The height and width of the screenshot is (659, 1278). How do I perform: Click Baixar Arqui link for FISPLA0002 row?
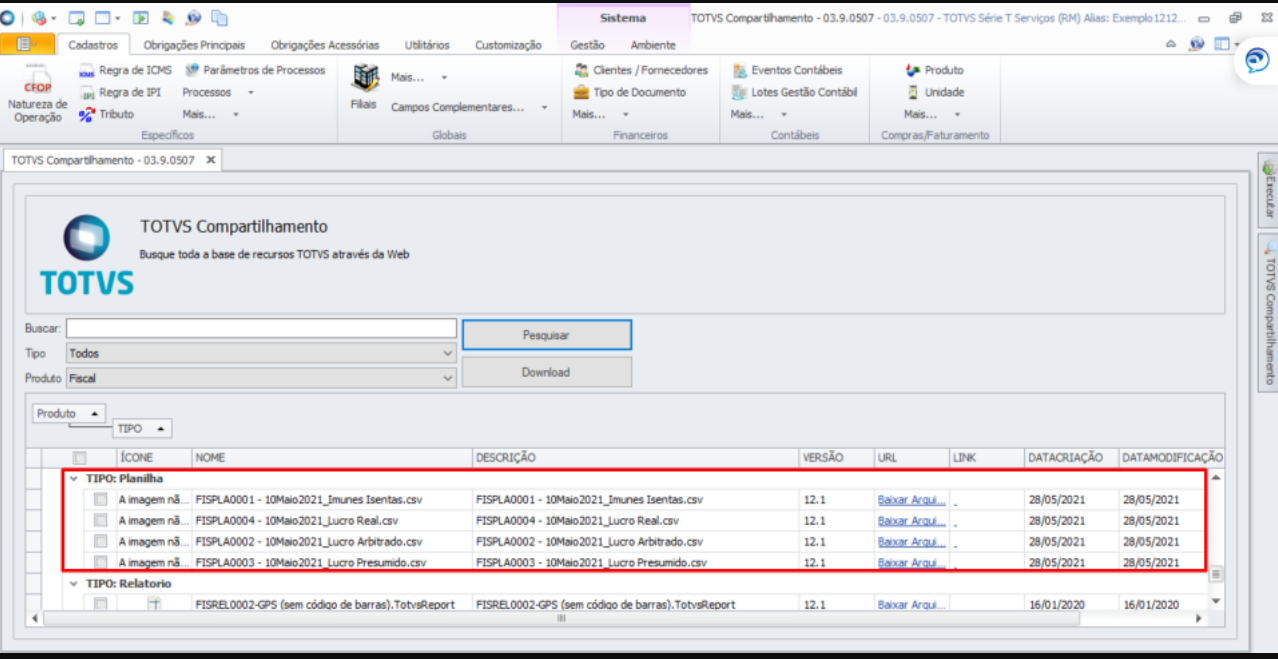(911, 541)
